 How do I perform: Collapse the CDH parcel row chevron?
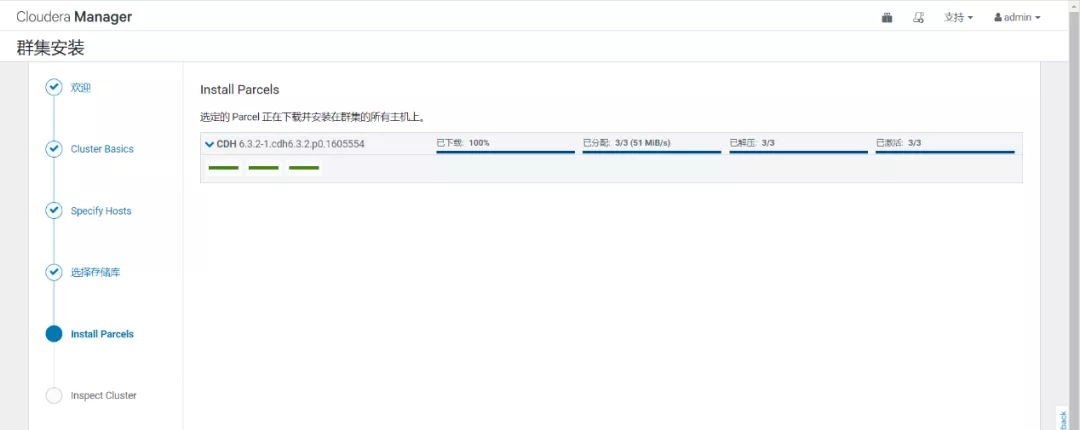[x=209, y=144]
